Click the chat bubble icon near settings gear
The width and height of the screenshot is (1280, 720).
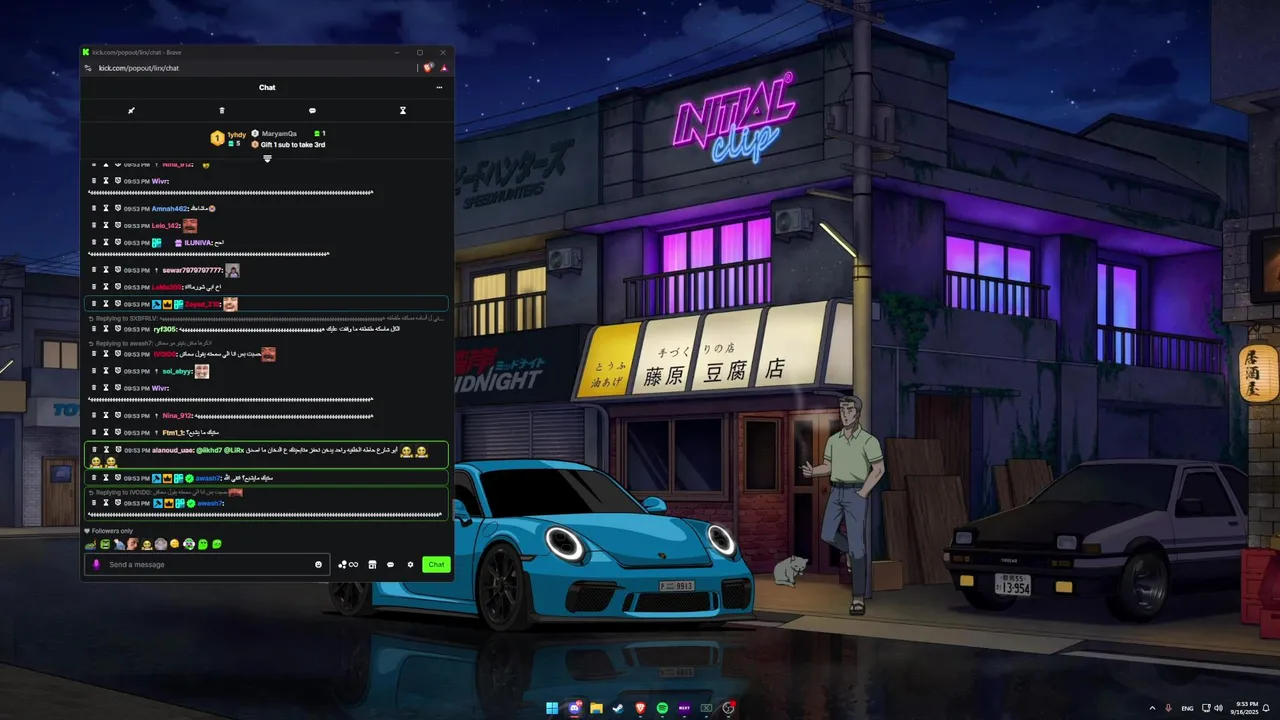point(391,565)
